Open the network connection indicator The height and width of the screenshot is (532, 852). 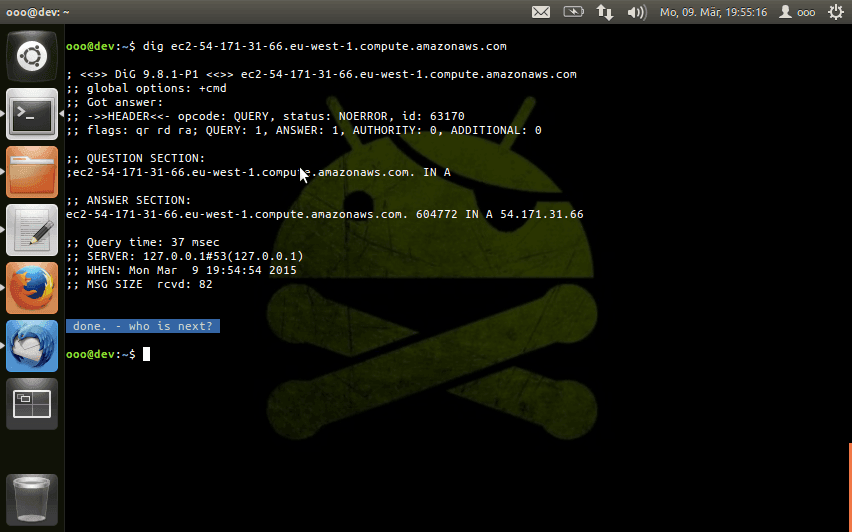pyautogui.click(x=605, y=12)
